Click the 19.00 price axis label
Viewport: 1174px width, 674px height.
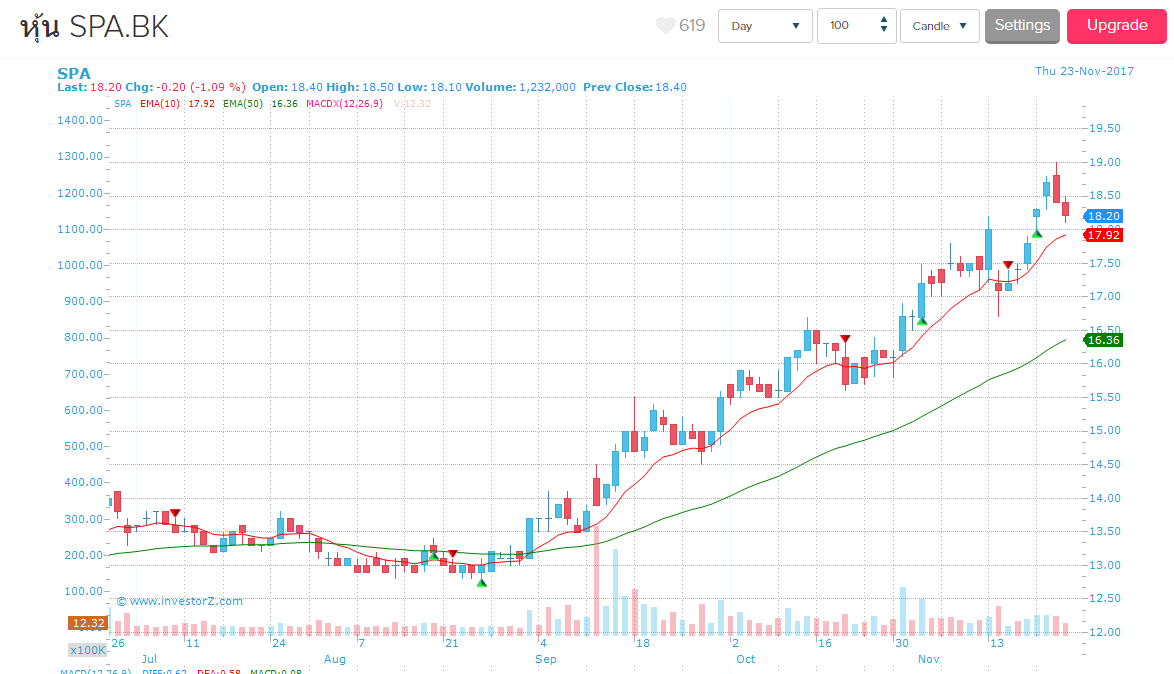click(1104, 162)
